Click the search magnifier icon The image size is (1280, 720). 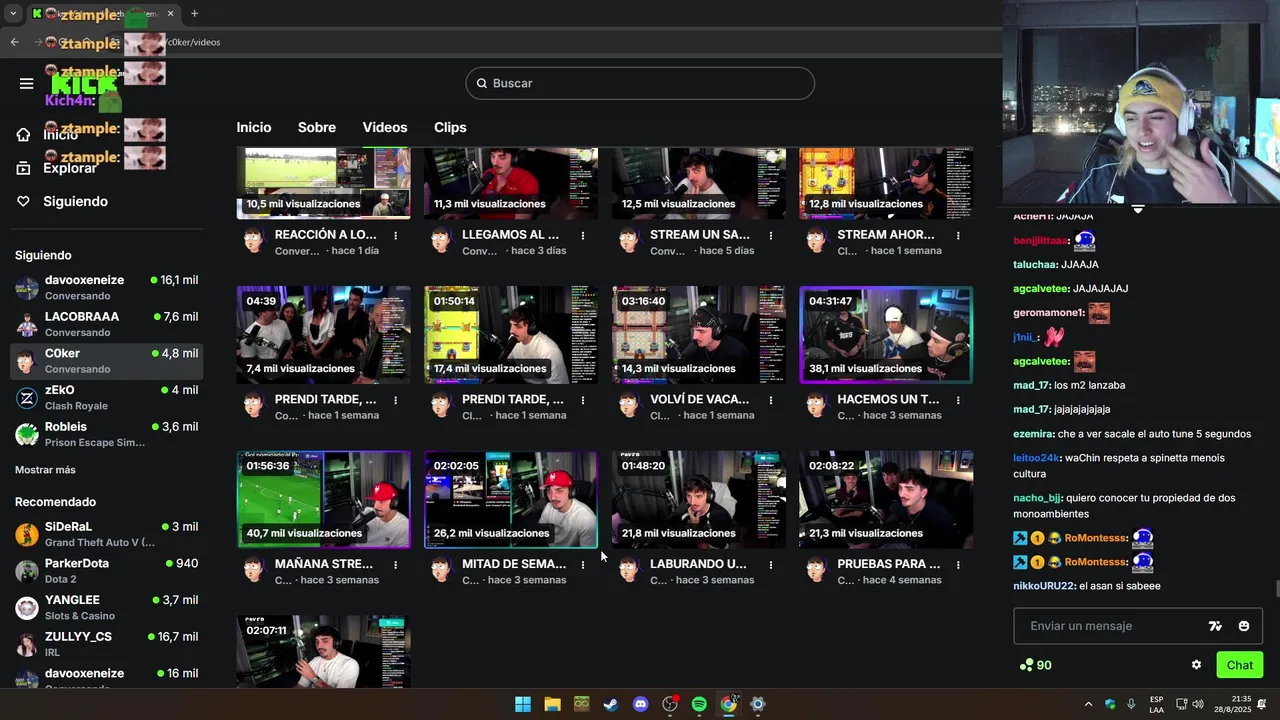click(482, 84)
